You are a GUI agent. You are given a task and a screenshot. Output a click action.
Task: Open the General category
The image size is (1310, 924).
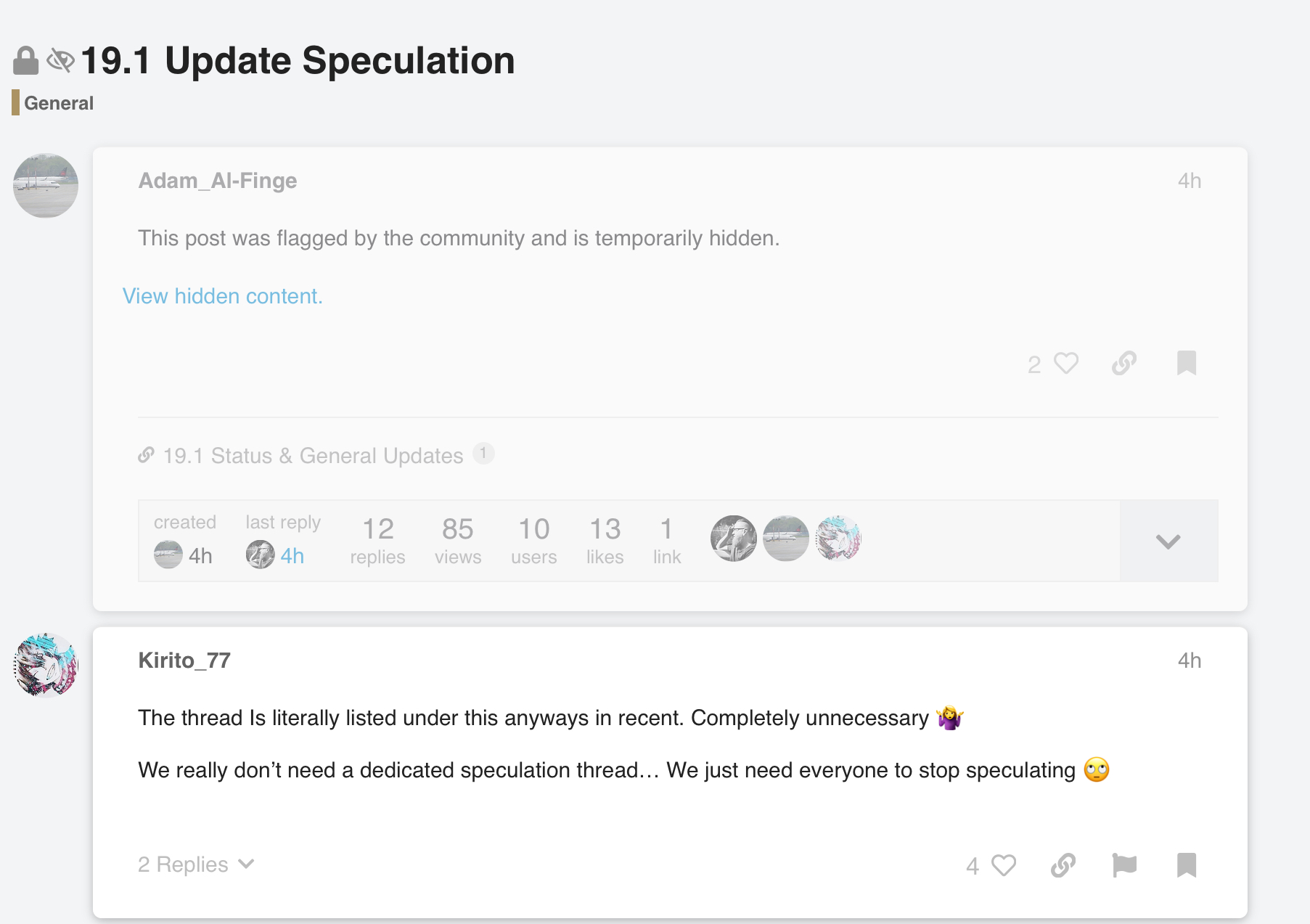click(x=59, y=103)
